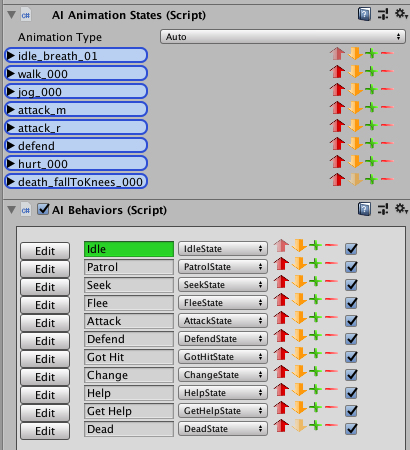Viewport: 410px width, 450px height.
Task: Click the Animation Type label
Action: pyautogui.click(x=60, y=37)
